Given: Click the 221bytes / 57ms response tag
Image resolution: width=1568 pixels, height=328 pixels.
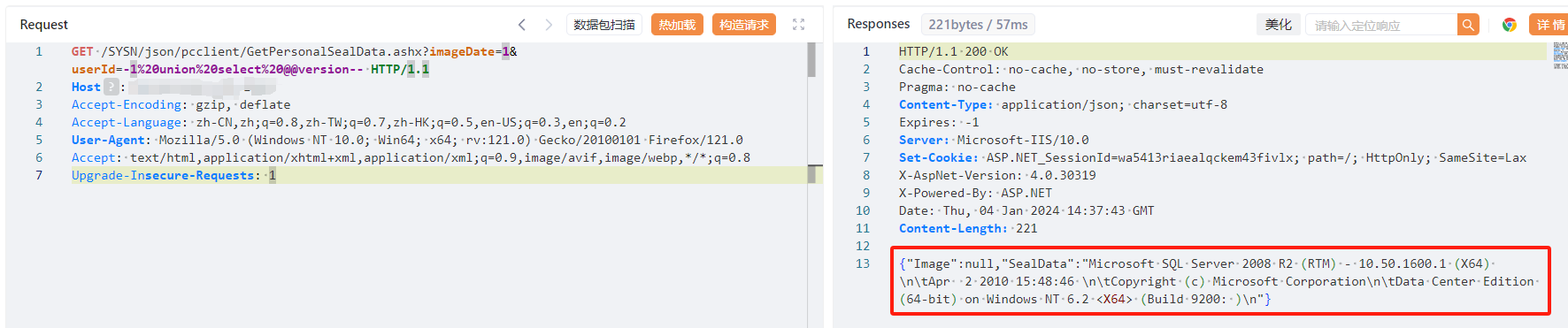Looking at the screenshot, I should (x=979, y=25).
